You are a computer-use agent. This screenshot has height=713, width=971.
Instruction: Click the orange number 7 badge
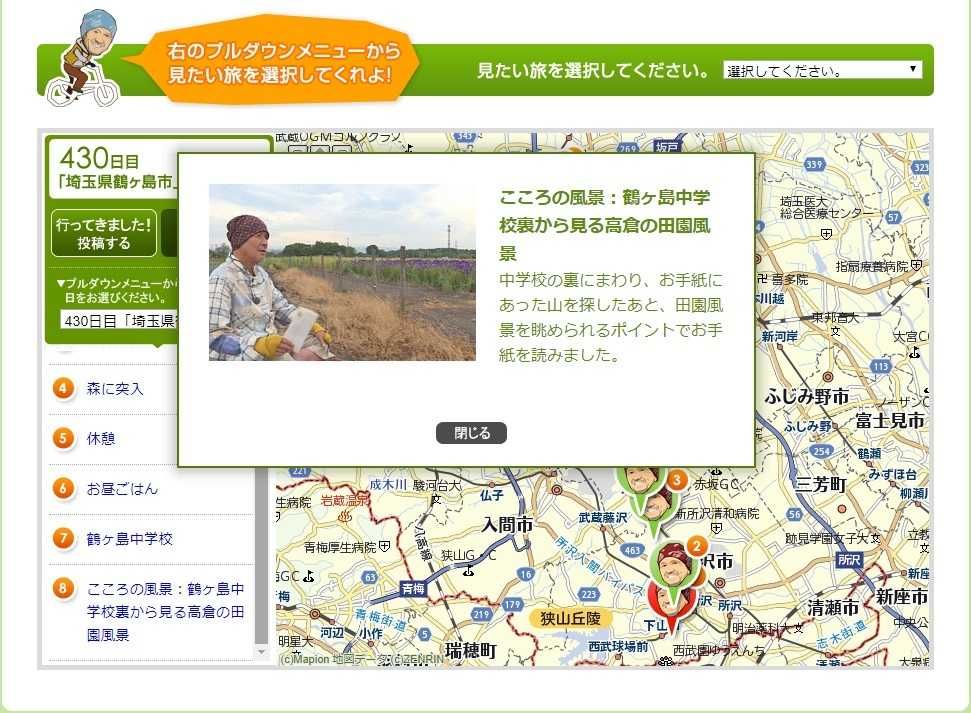(63, 539)
